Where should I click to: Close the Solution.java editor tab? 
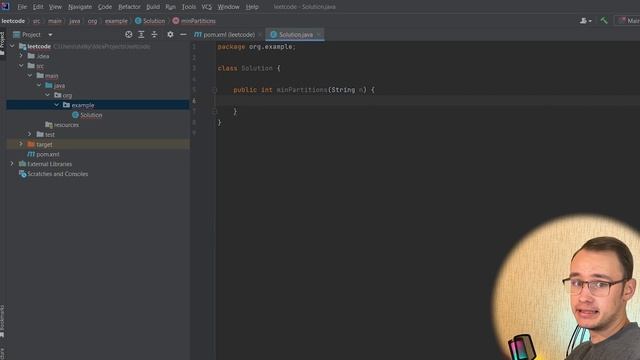point(319,35)
